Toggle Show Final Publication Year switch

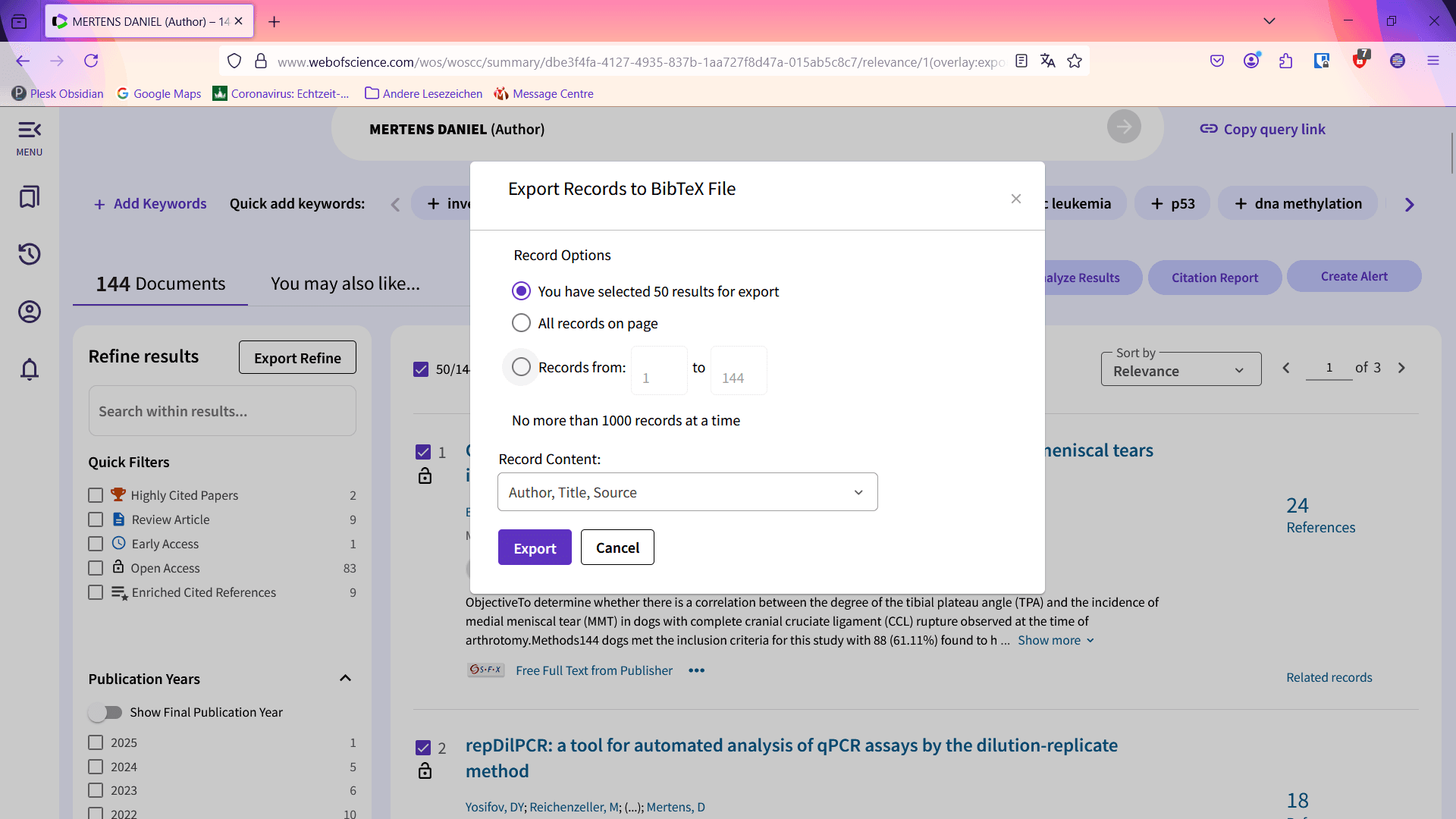[105, 712]
